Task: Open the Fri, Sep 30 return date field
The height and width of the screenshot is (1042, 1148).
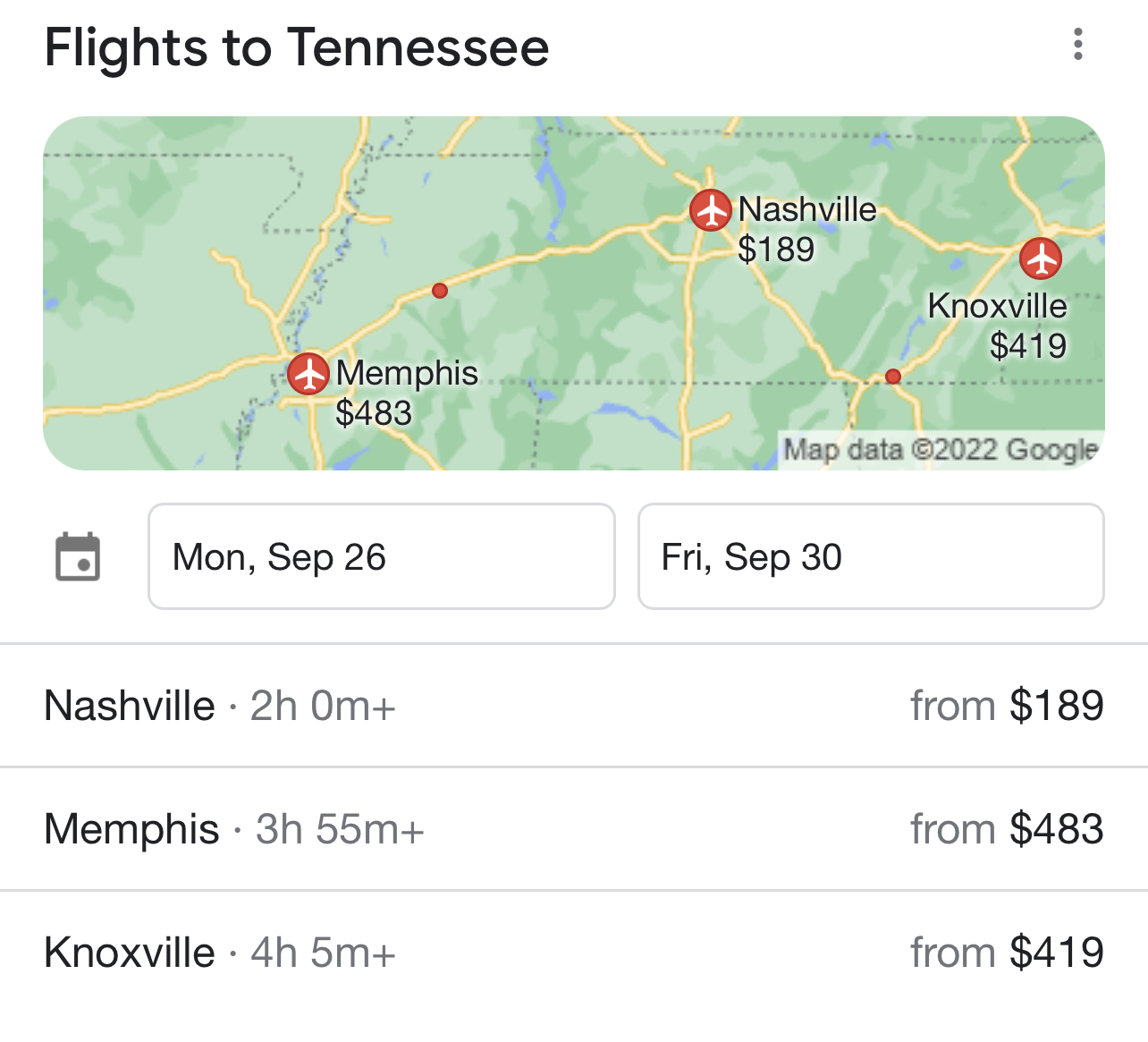Action: pos(870,556)
